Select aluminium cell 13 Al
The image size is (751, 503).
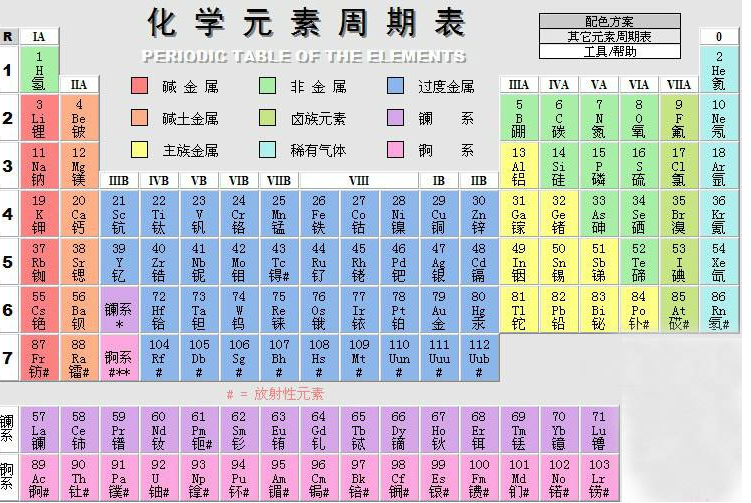coord(519,166)
